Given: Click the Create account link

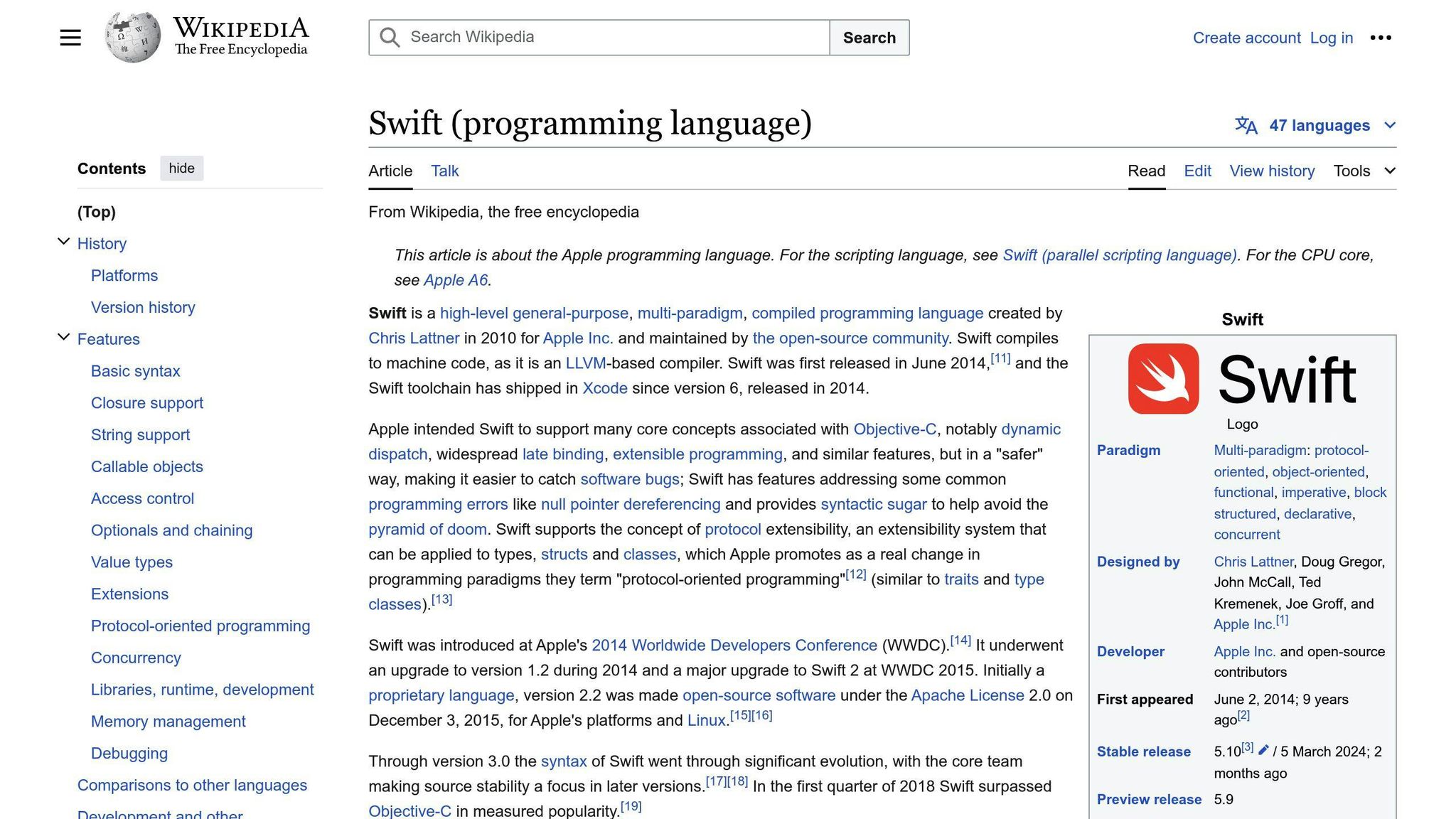Looking at the screenshot, I should (x=1246, y=37).
